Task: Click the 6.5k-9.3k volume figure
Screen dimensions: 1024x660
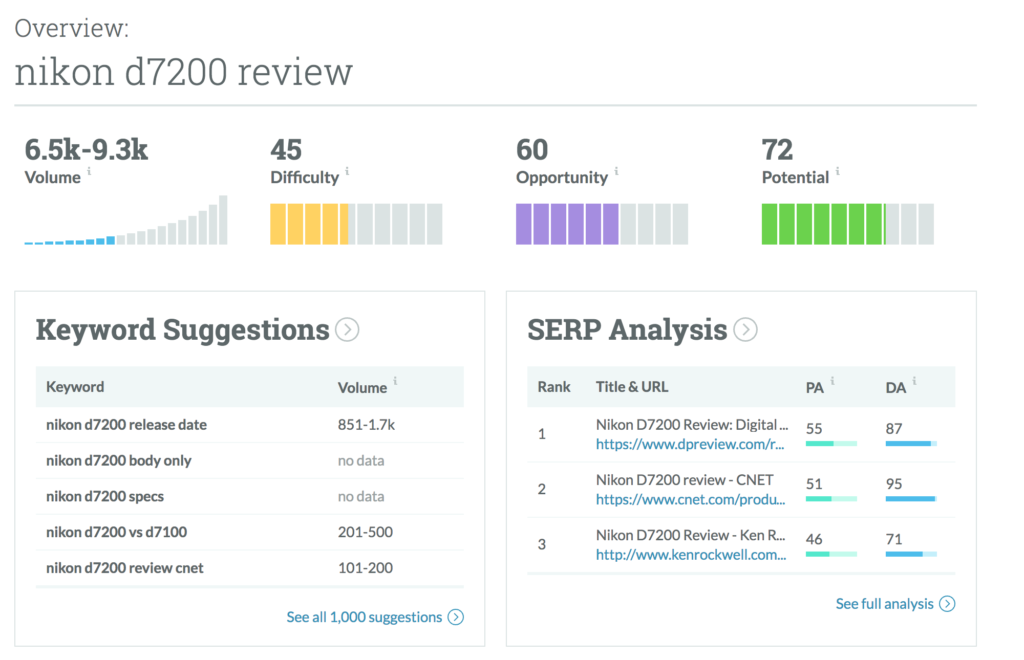Action: pos(86,150)
